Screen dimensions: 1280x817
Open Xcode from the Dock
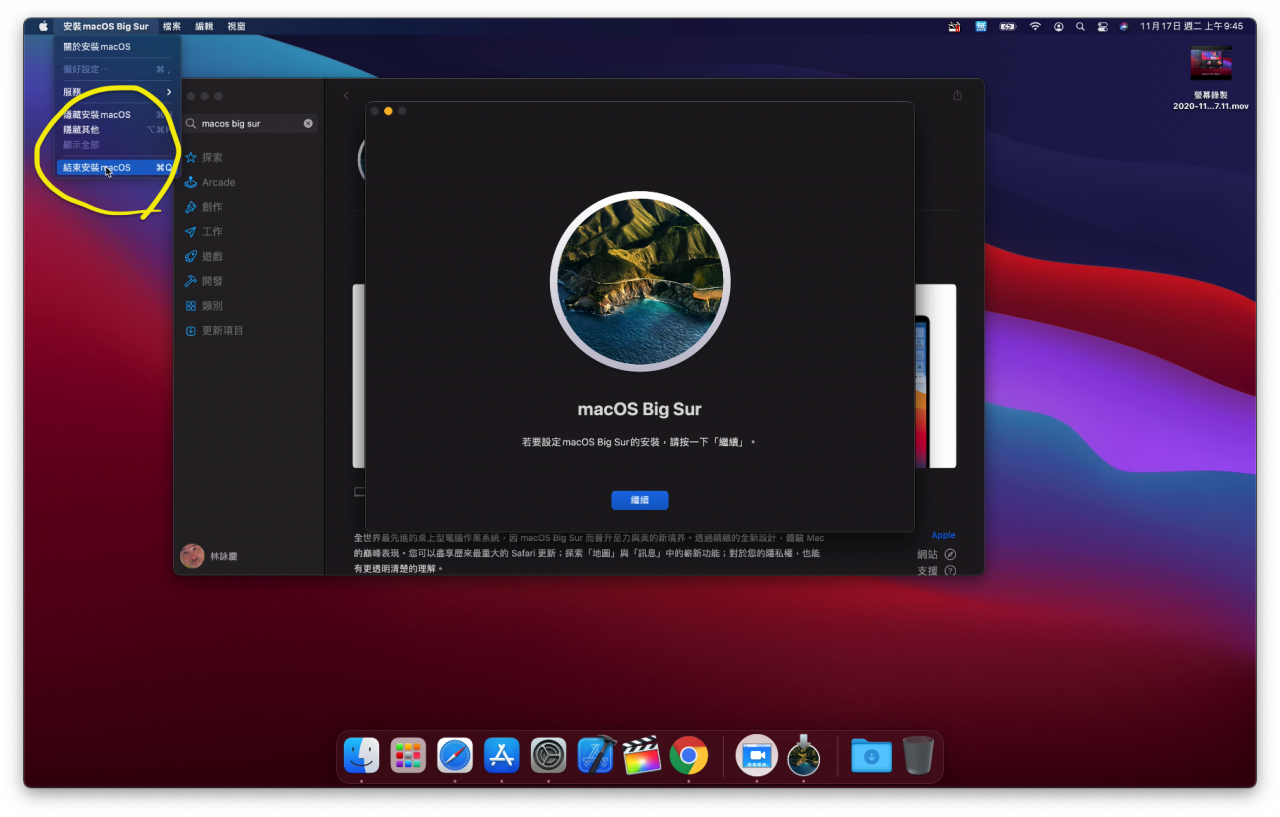tap(595, 755)
